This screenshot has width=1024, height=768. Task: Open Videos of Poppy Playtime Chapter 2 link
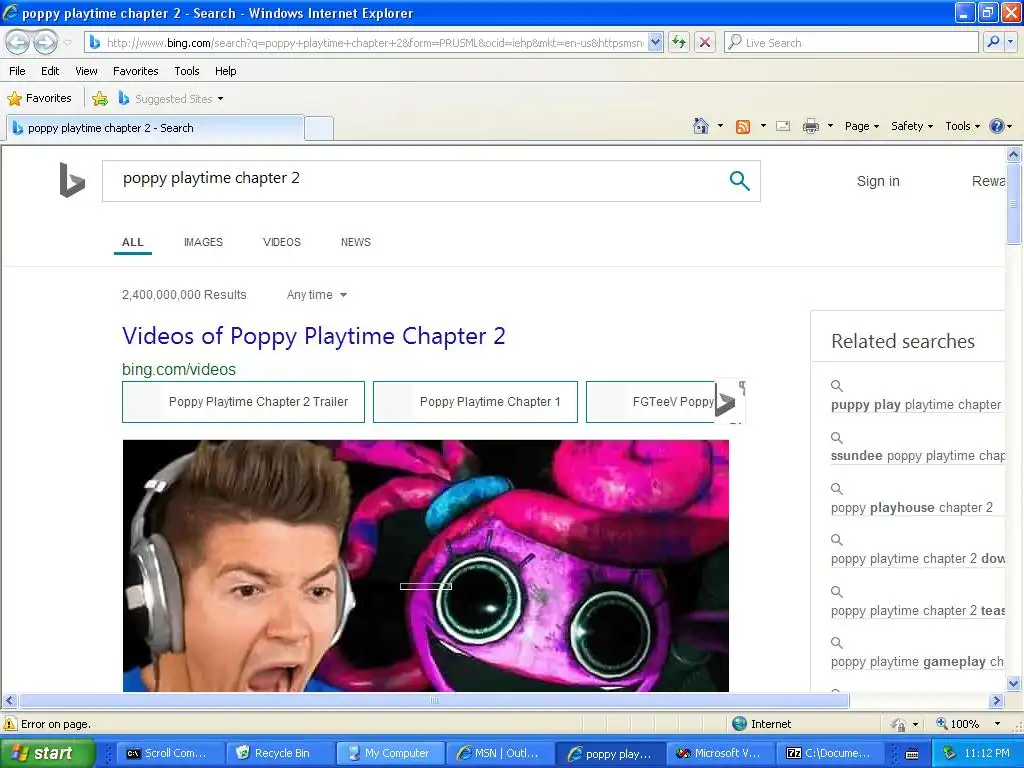(x=313, y=336)
